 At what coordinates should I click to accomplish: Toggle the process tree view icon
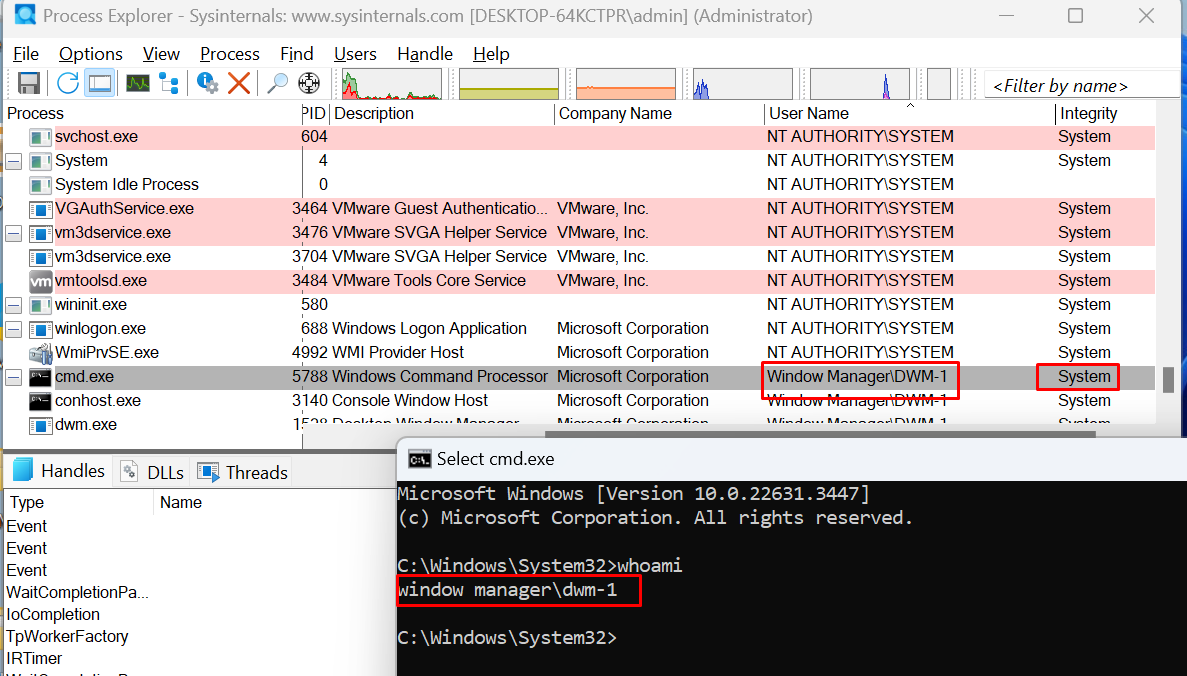(169, 83)
